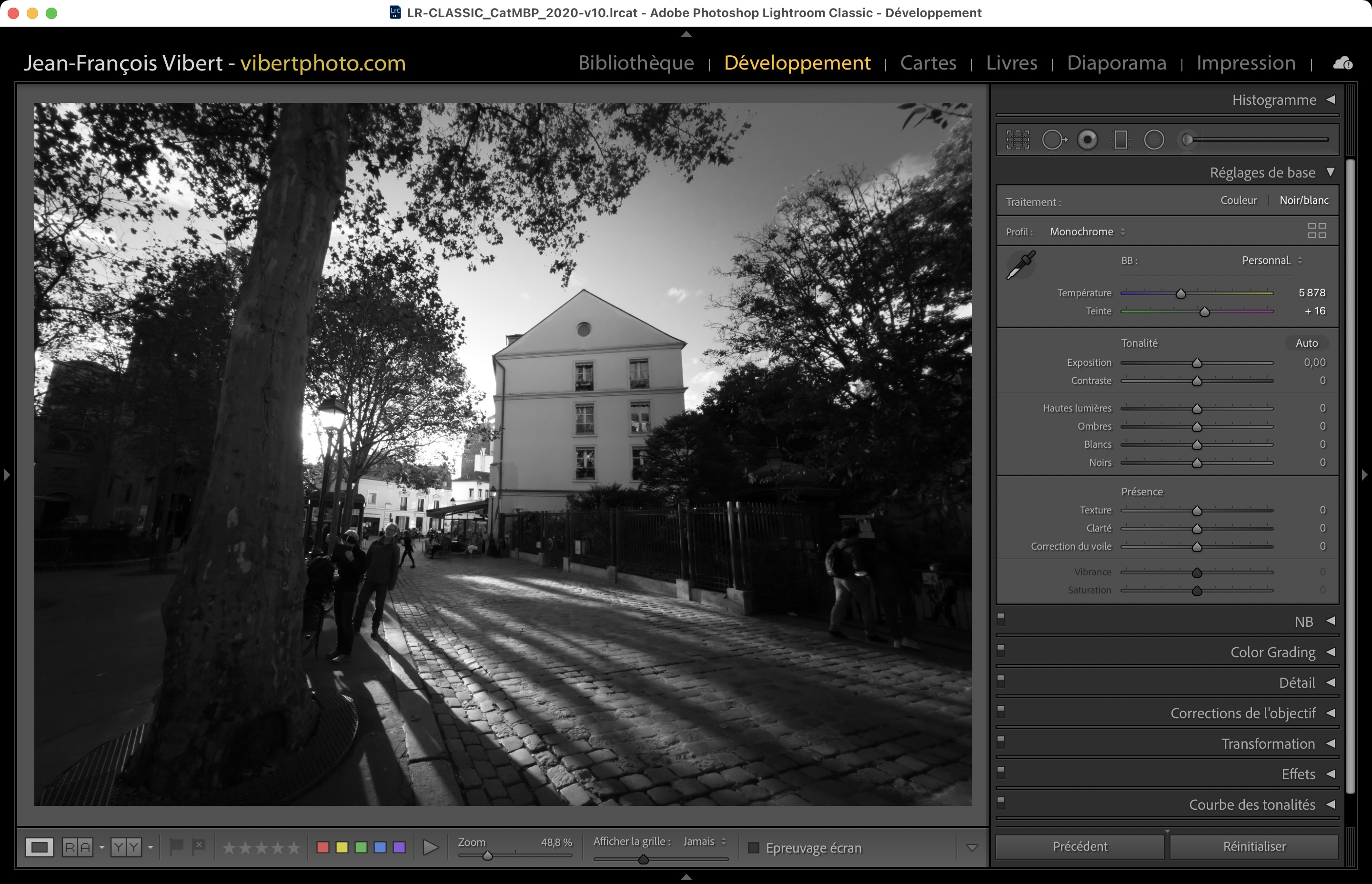This screenshot has width=1372, height=884.
Task: Switch to the Bibliothèque module
Action: pyautogui.click(x=636, y=62)
